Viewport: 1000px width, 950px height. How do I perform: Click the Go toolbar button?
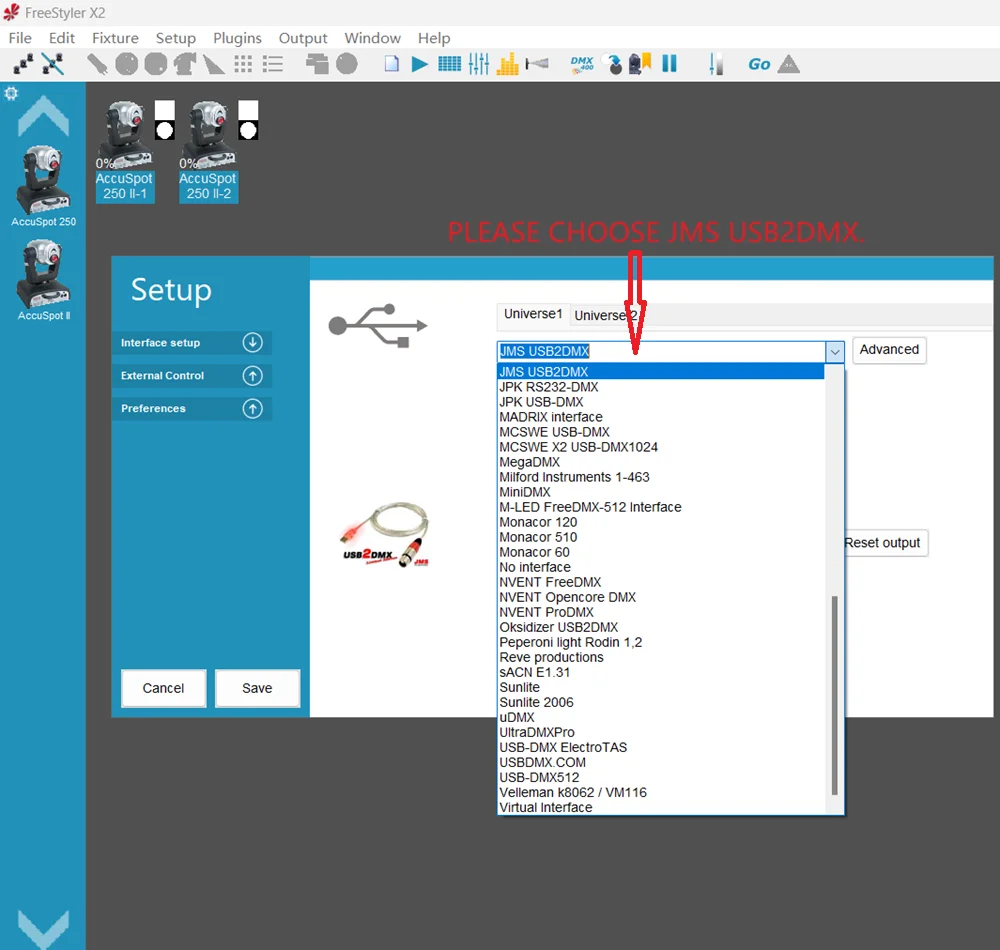[x=759, y=64]
